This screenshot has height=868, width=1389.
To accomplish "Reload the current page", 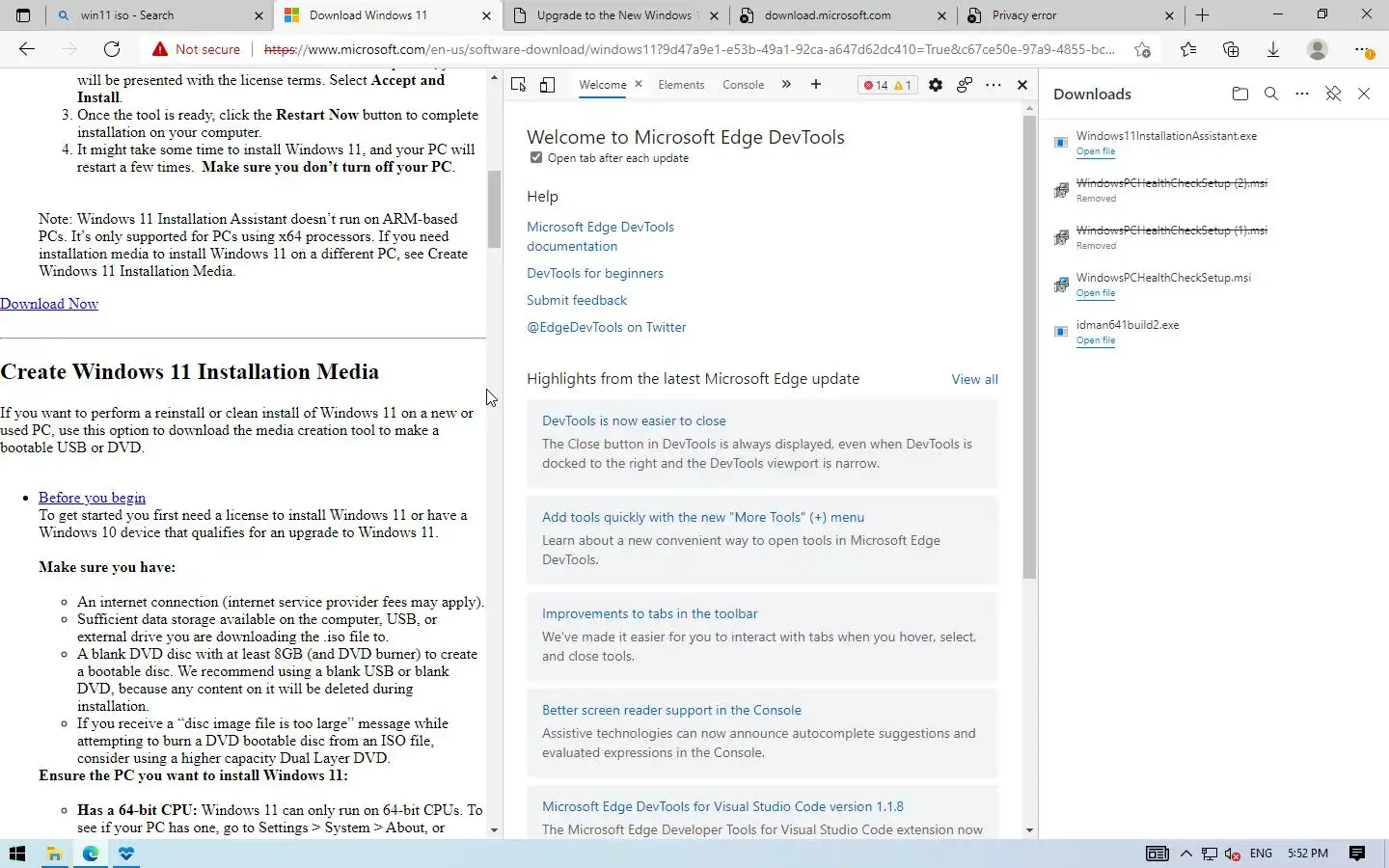I will 112,49.
